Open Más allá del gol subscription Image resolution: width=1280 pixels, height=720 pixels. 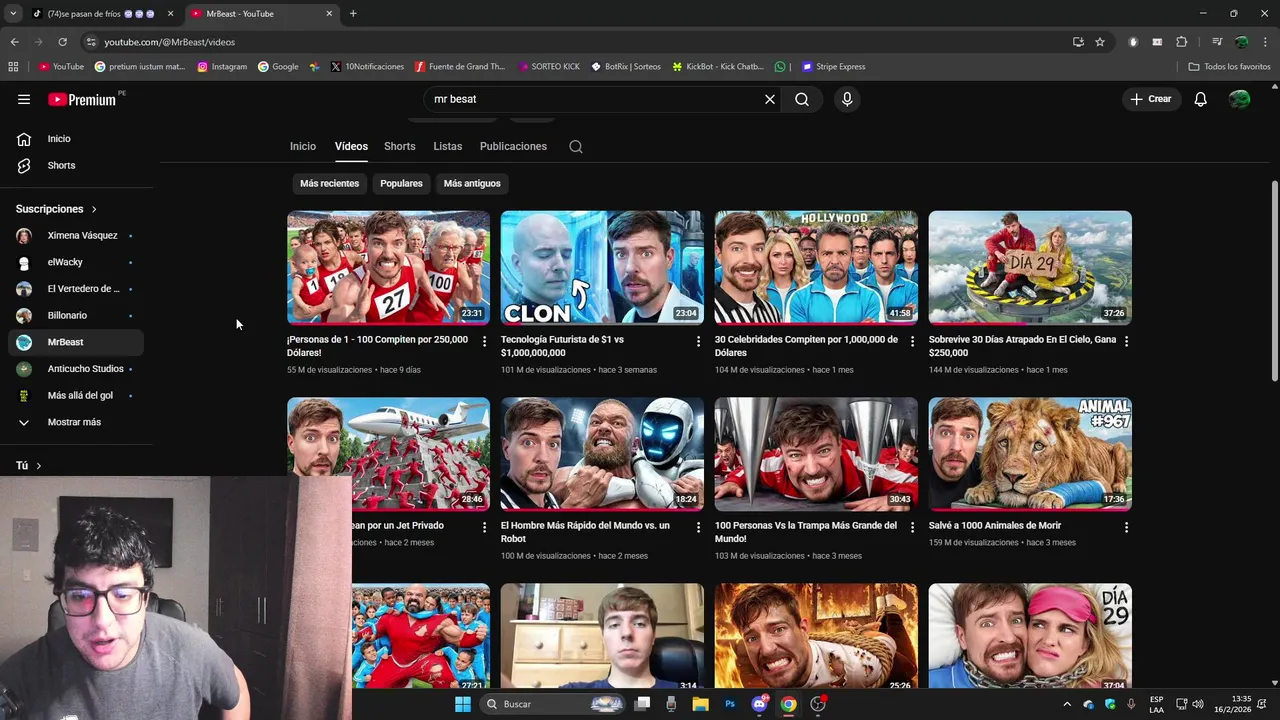click(76, 396)
